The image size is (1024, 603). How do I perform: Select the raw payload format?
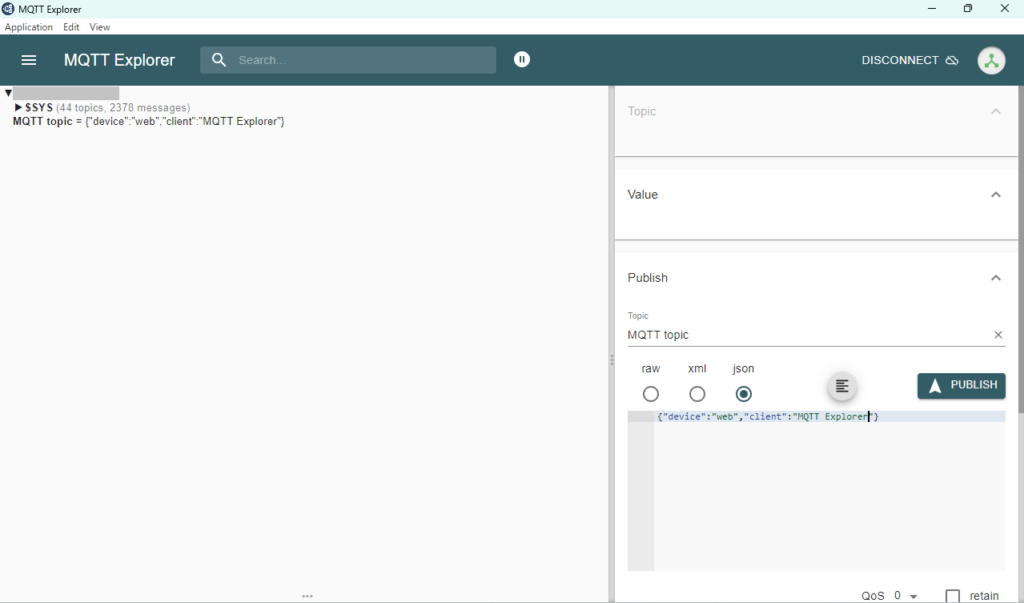(x=651, y=394)
